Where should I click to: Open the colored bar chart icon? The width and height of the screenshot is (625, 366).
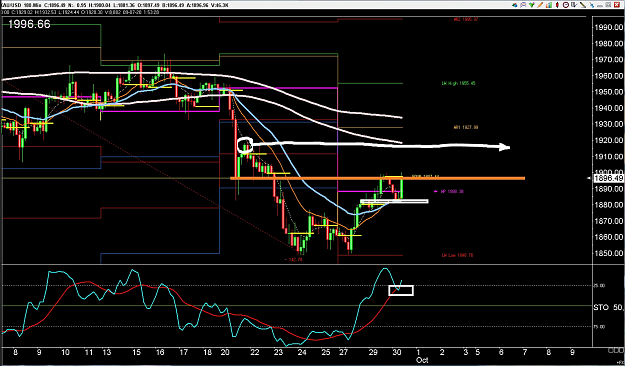(x=549, y=5)
